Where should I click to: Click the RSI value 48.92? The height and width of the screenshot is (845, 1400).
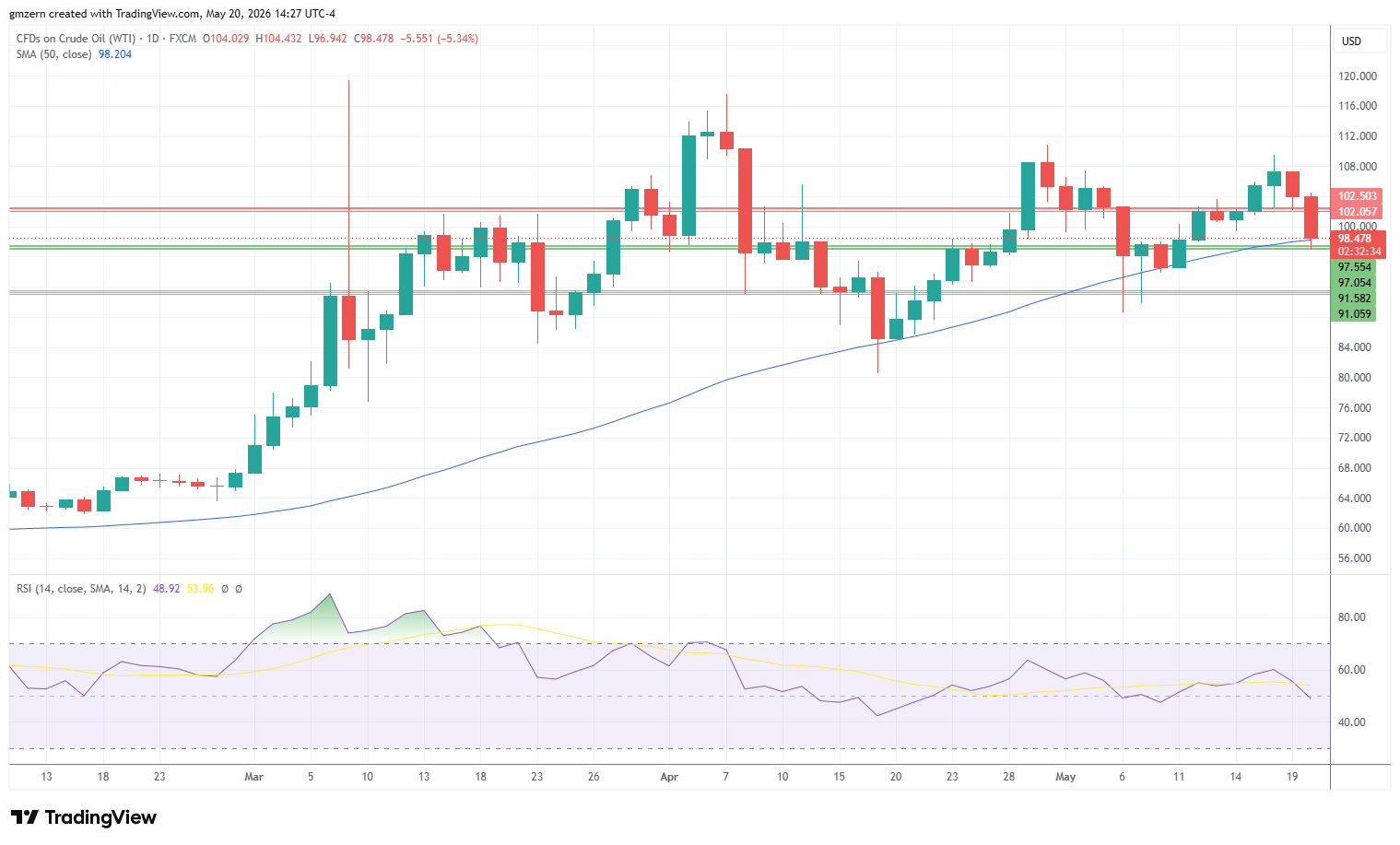click(167, 589)
